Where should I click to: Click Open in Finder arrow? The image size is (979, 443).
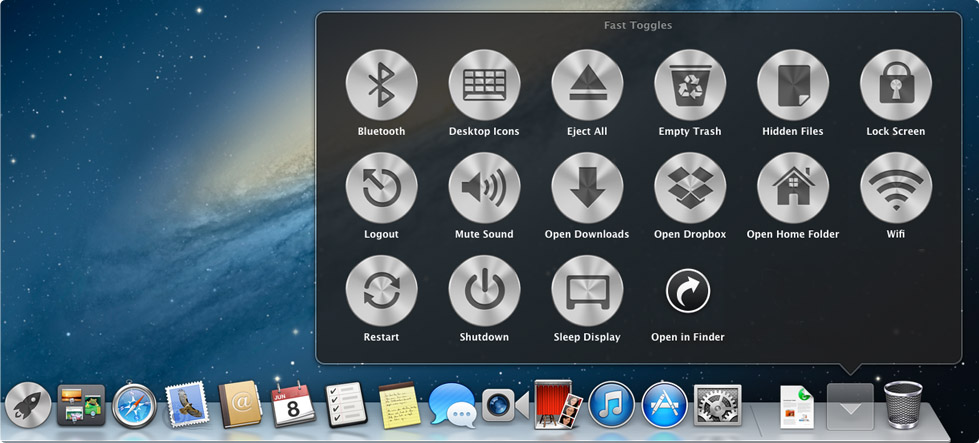pos(688,292)
